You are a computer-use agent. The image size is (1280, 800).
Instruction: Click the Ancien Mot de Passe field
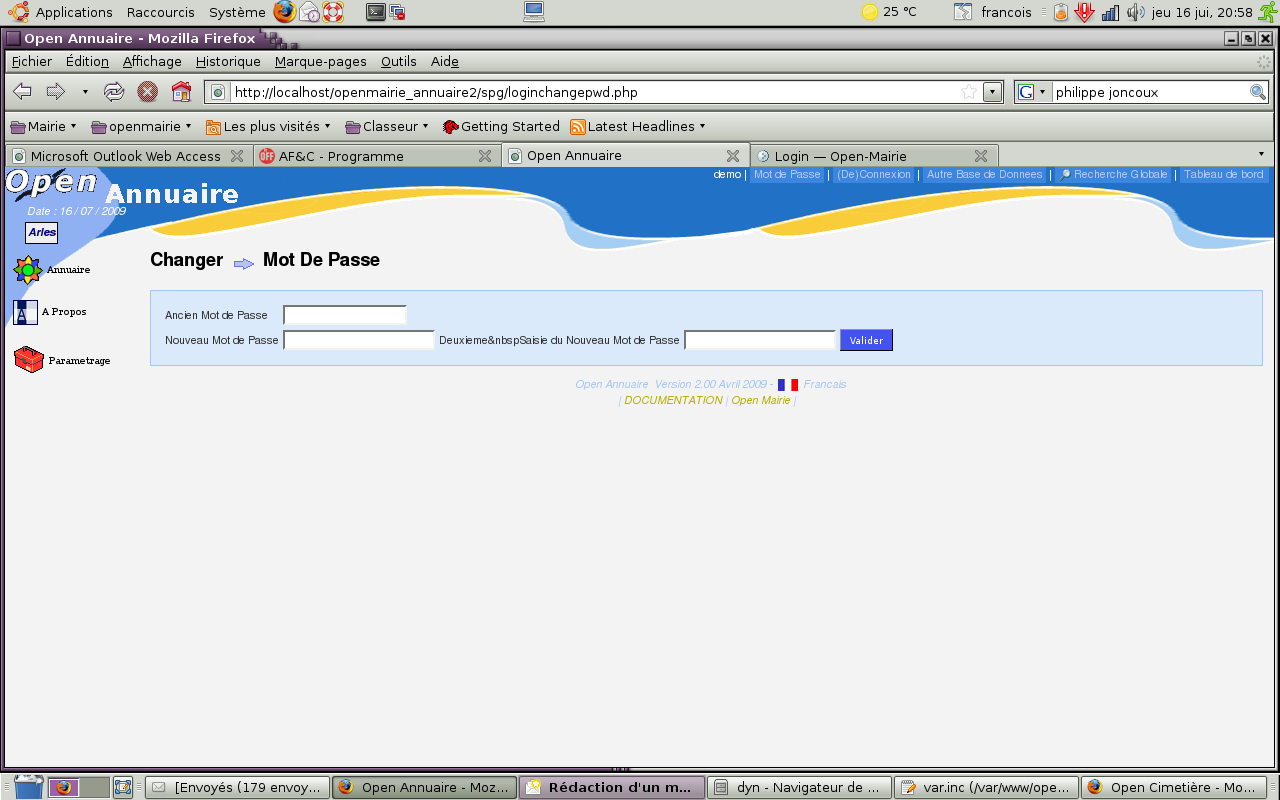pos(345,315)
